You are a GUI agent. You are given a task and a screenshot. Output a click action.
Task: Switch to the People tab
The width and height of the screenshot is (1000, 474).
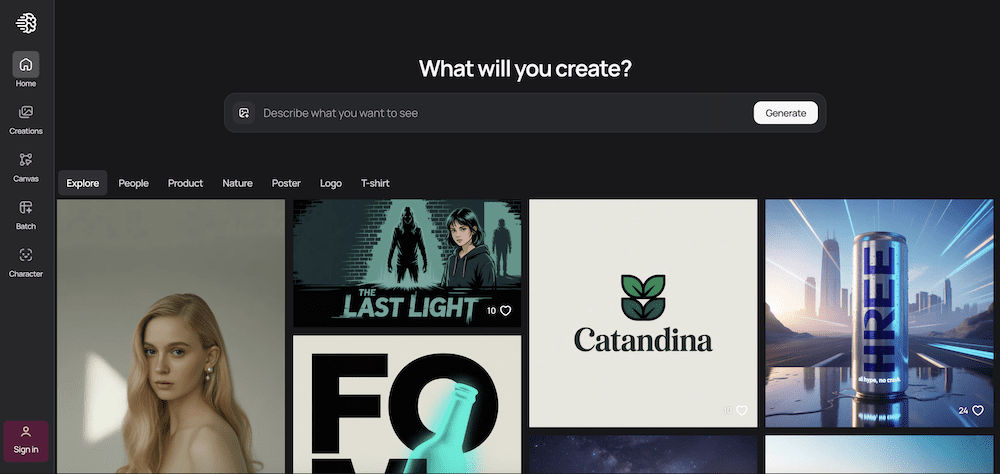[133, 183]
